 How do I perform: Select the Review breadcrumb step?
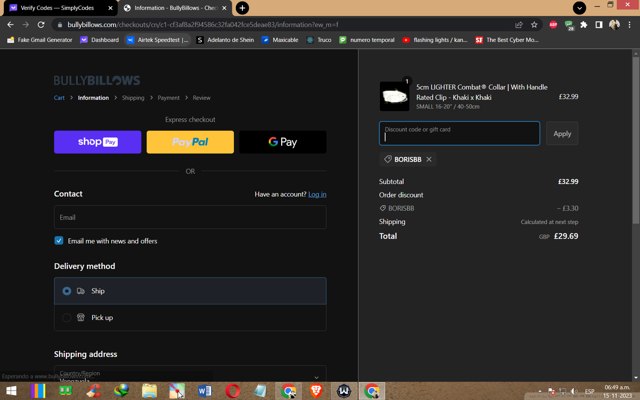point(202,98)
